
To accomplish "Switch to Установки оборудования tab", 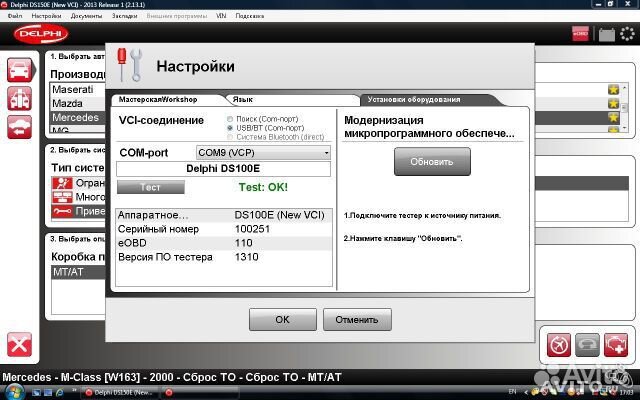I will pos(414,100).
